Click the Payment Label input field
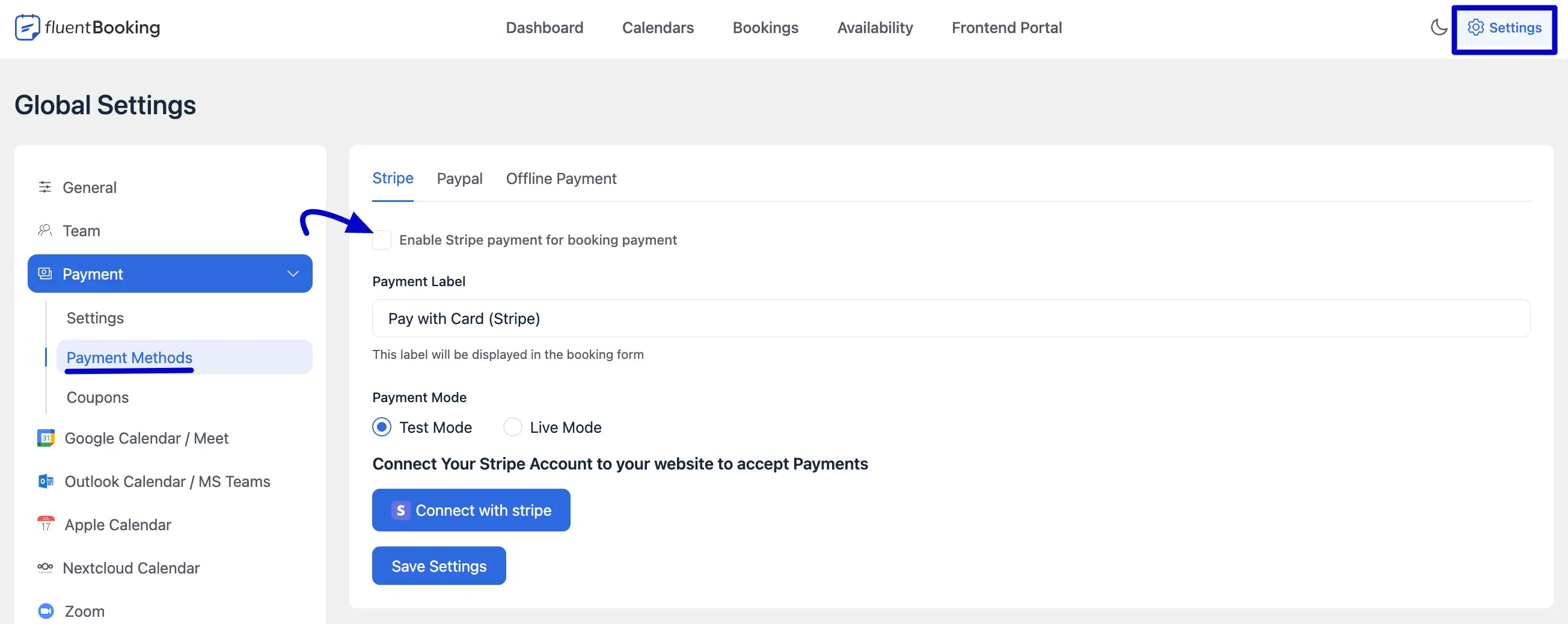Viewport: 1568px width, 624px height. point(951,319)
